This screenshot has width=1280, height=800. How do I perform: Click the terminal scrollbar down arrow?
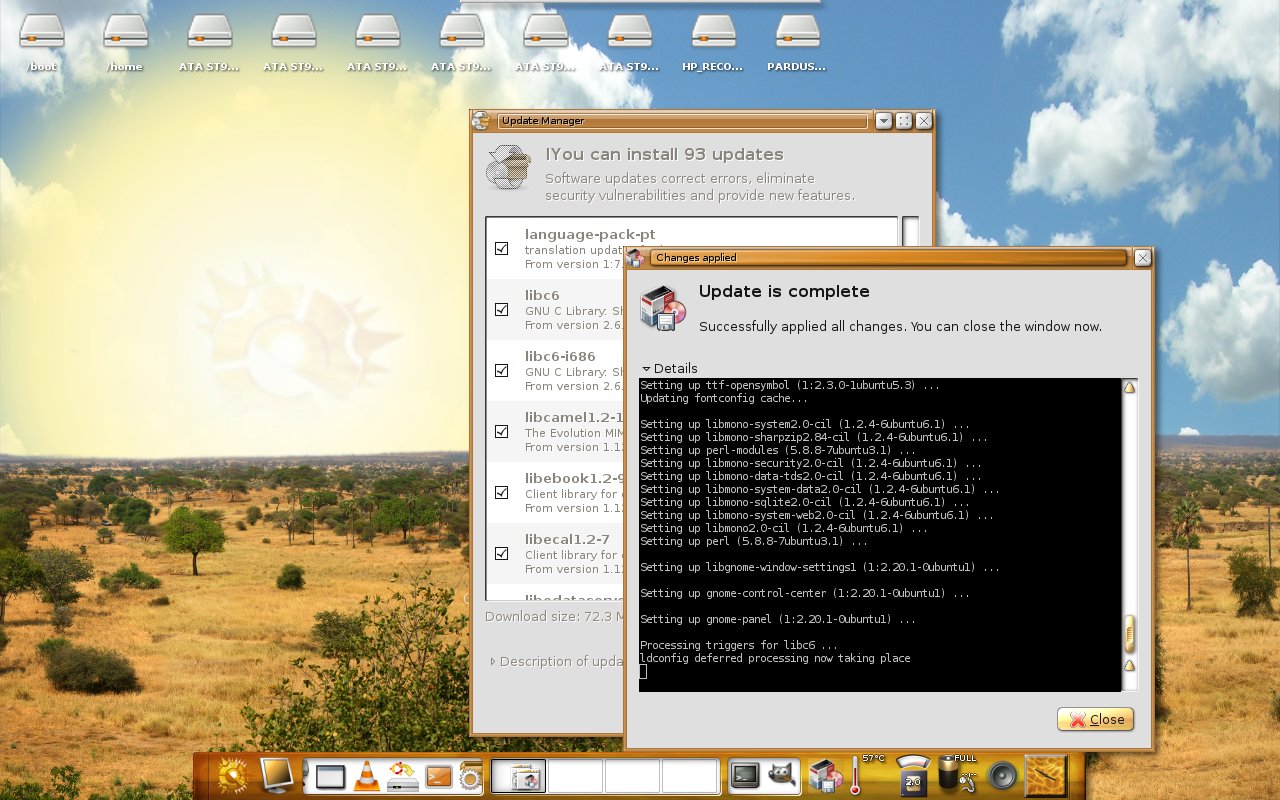[1130, 665]
